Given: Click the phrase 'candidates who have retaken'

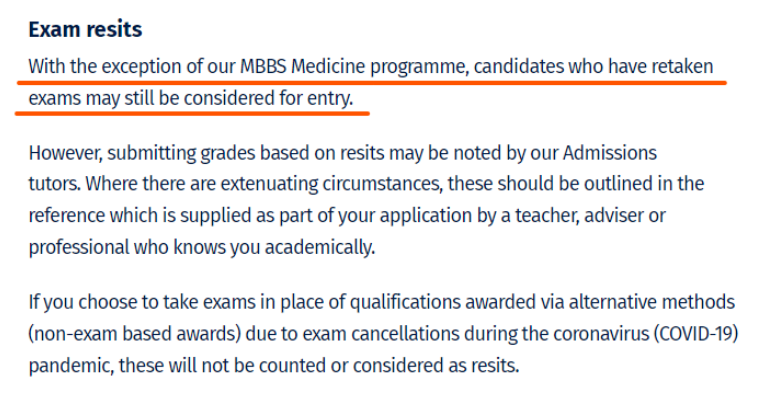Looking at the screenshot, I should [593, 67].
